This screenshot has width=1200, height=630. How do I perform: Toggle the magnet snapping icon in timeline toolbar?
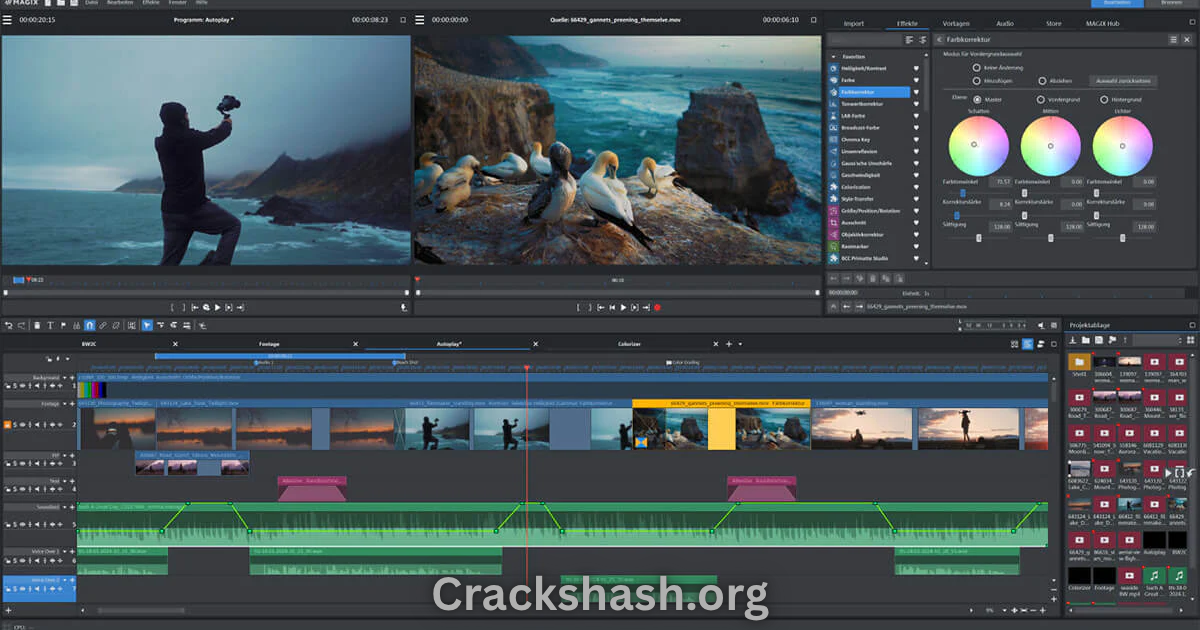[89, 325]
